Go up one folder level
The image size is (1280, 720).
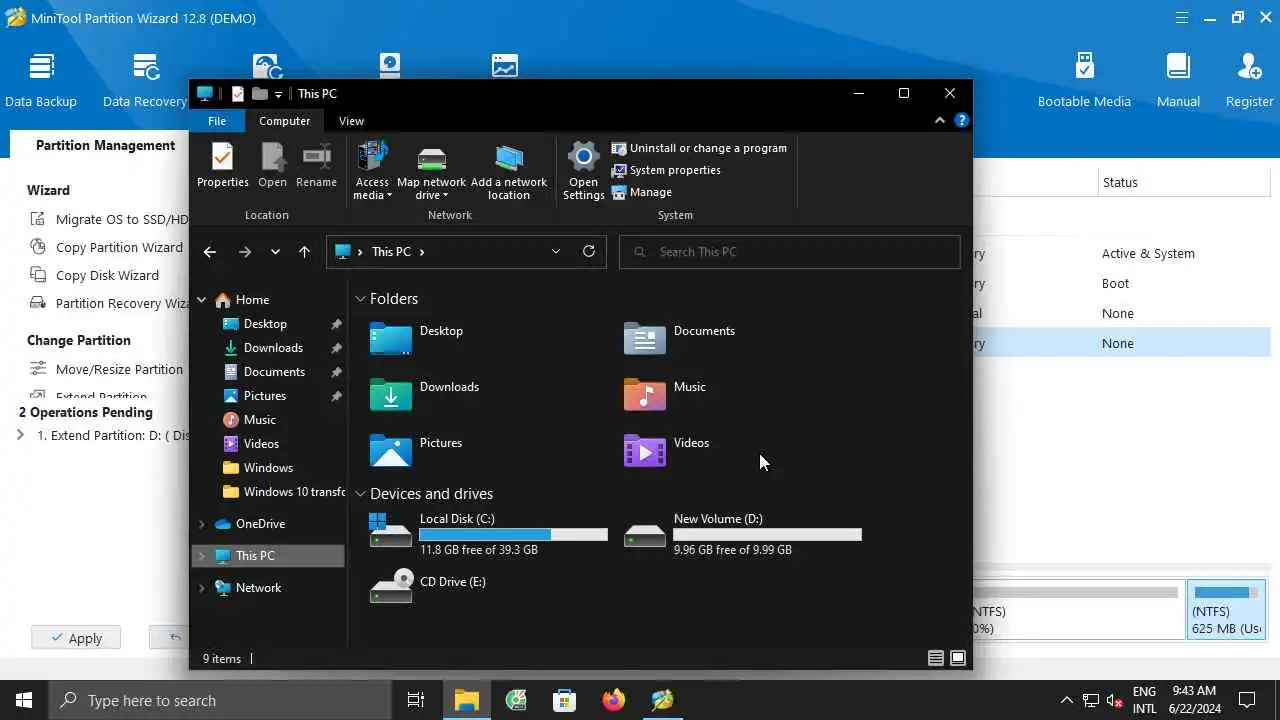pyautogui.click(x=304, y=252)
